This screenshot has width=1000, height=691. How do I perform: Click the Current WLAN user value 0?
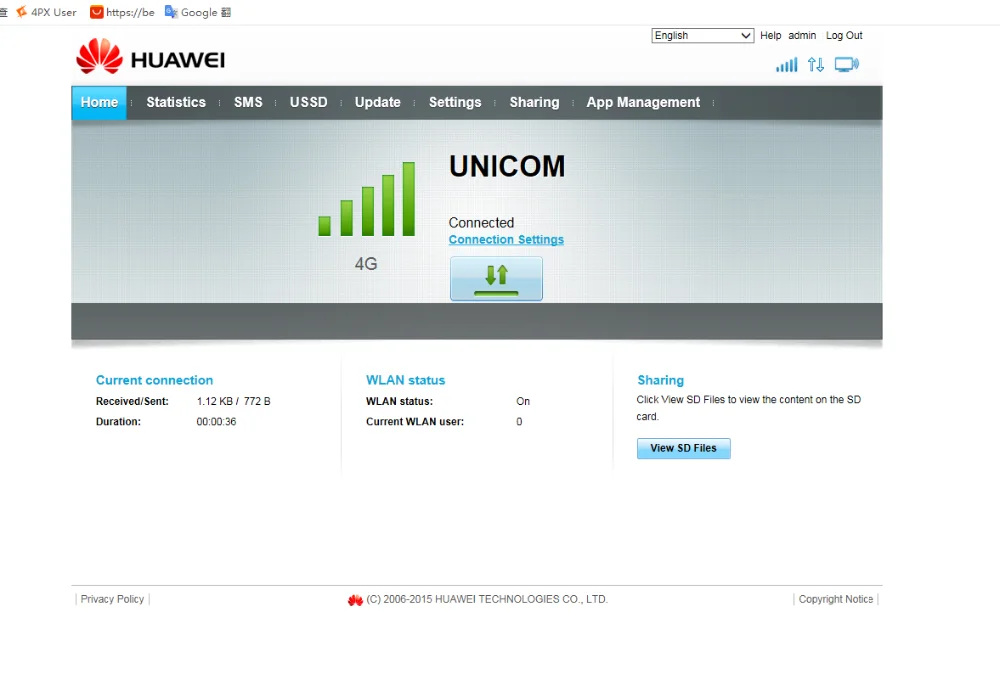point(519,422)
